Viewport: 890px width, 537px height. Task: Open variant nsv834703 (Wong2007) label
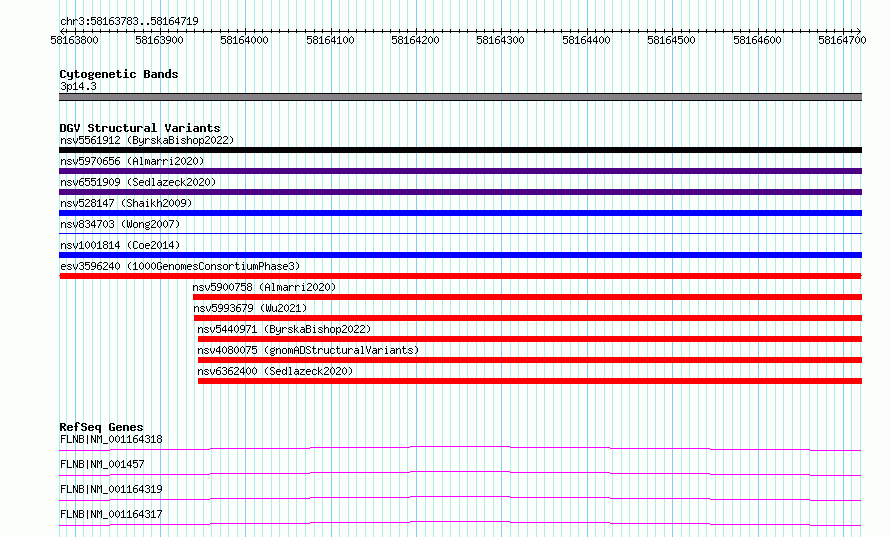pos(120,224)
